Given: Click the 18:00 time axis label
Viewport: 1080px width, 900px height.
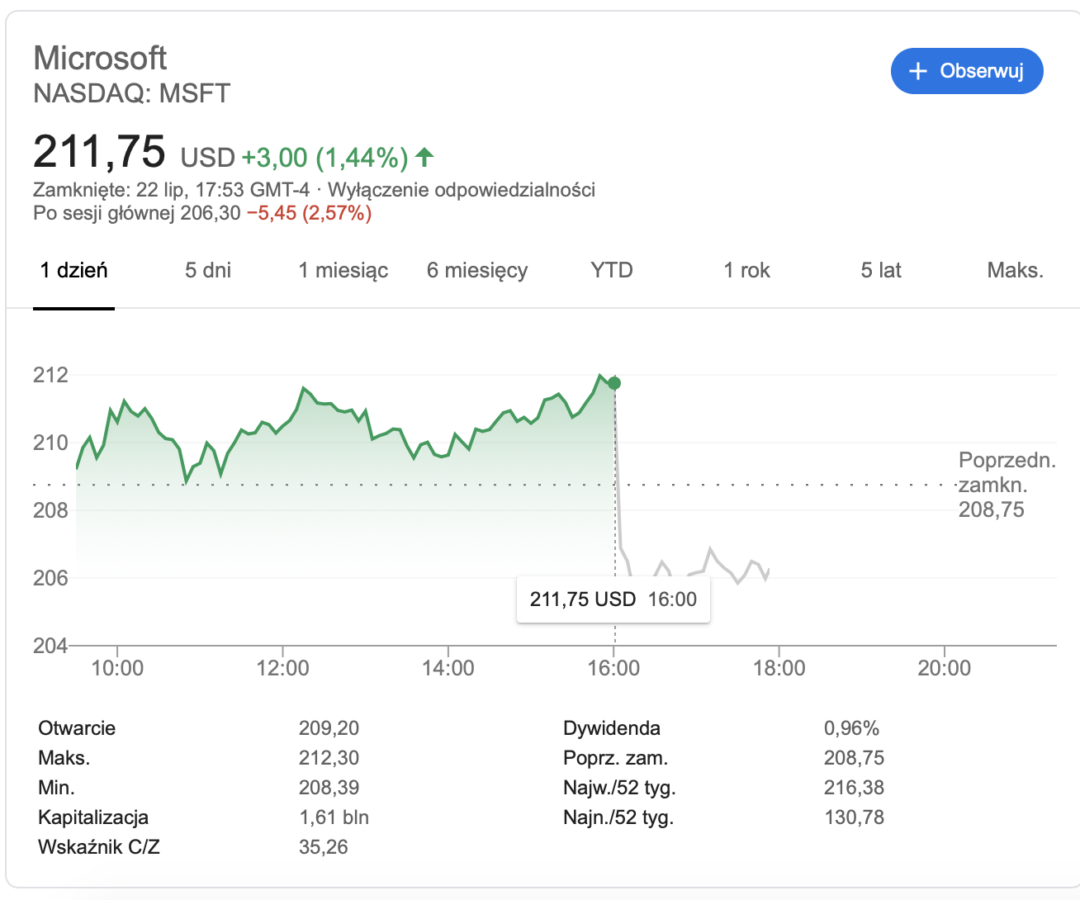Looking at the screenshot, I should (779, 668).
